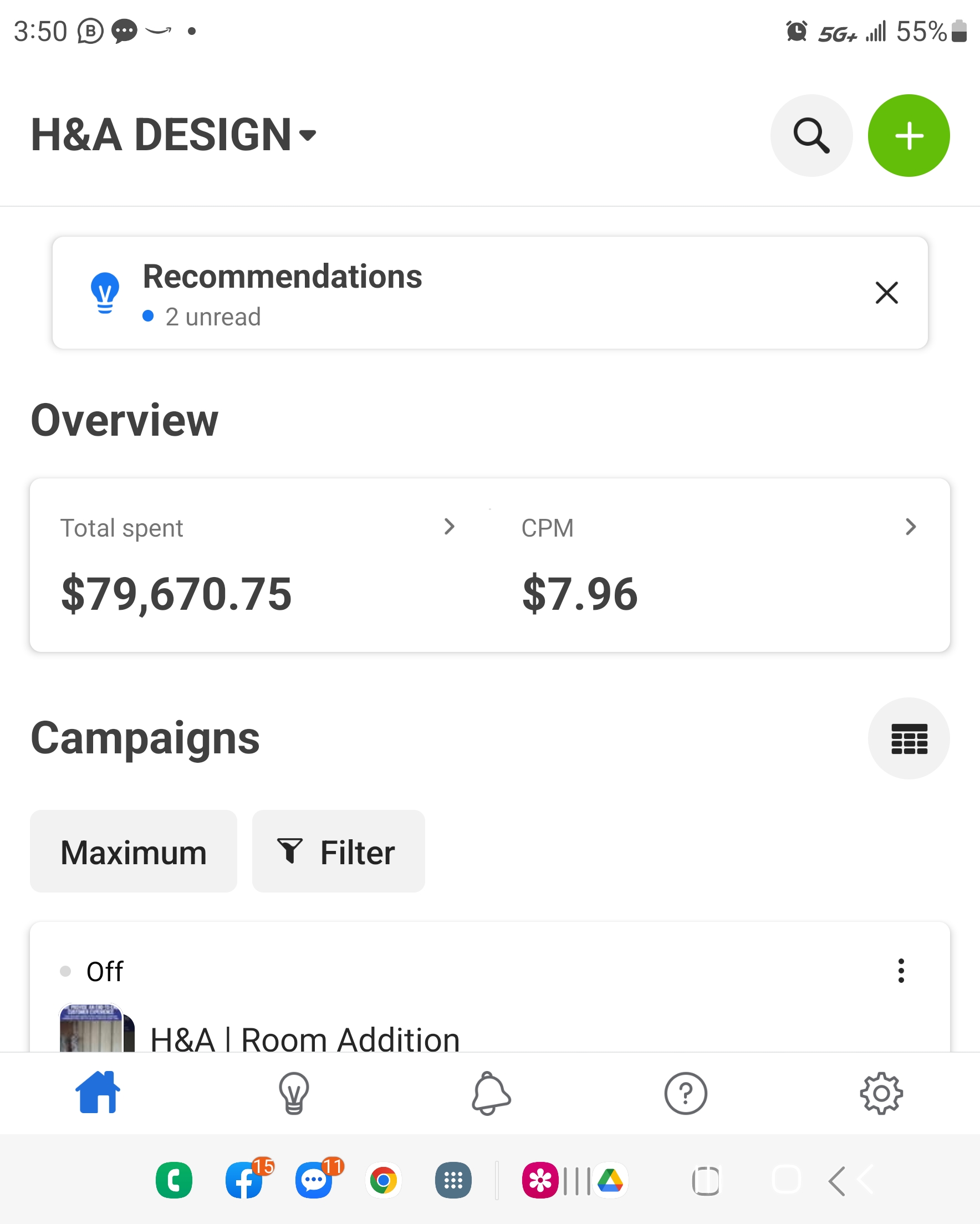Tap the green plus create button

coord(908,136)
